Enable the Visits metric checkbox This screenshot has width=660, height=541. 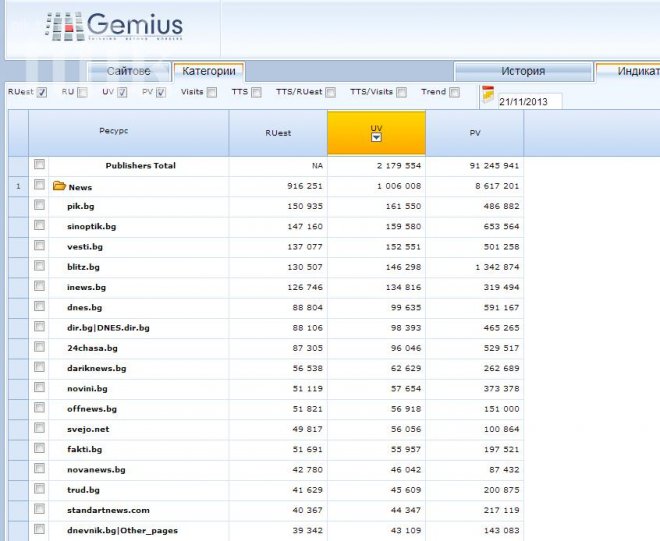click(x=212, y=93)
